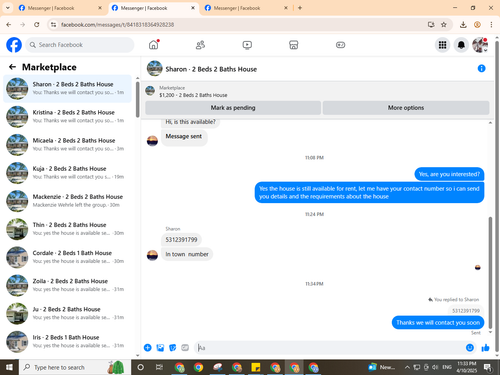Click the Windows taskbar search box
This screenshot has height=375, width=500.
tap(75, 367)
